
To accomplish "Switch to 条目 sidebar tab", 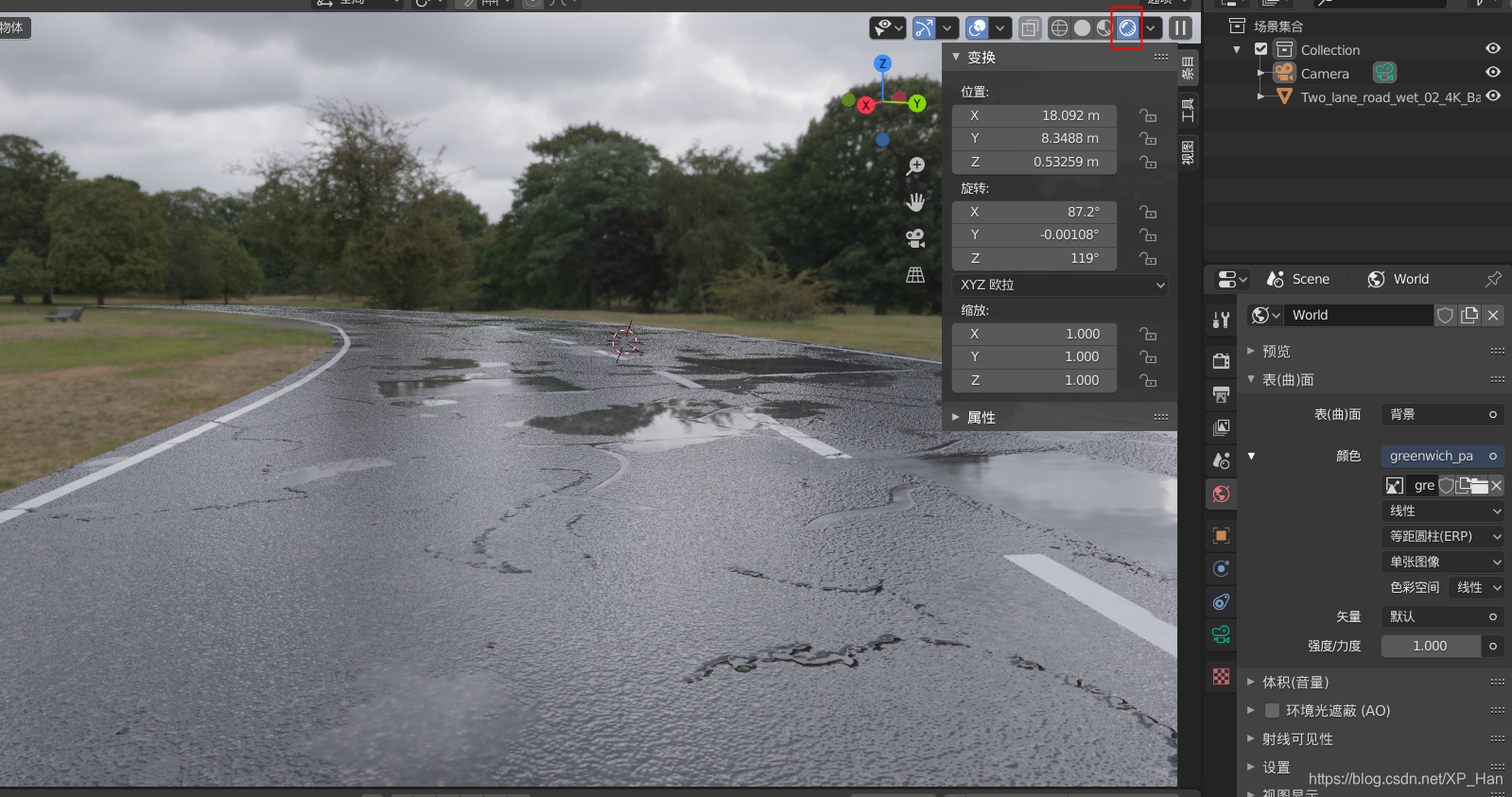I will point(1188,69).
